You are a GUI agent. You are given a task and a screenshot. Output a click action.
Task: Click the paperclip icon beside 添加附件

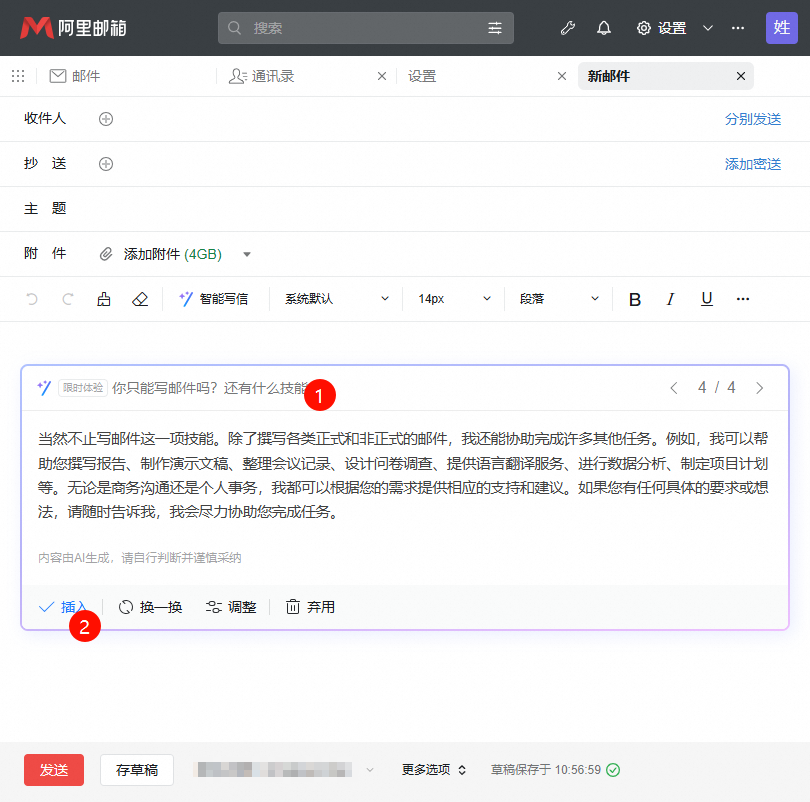[x=105, y=254]
